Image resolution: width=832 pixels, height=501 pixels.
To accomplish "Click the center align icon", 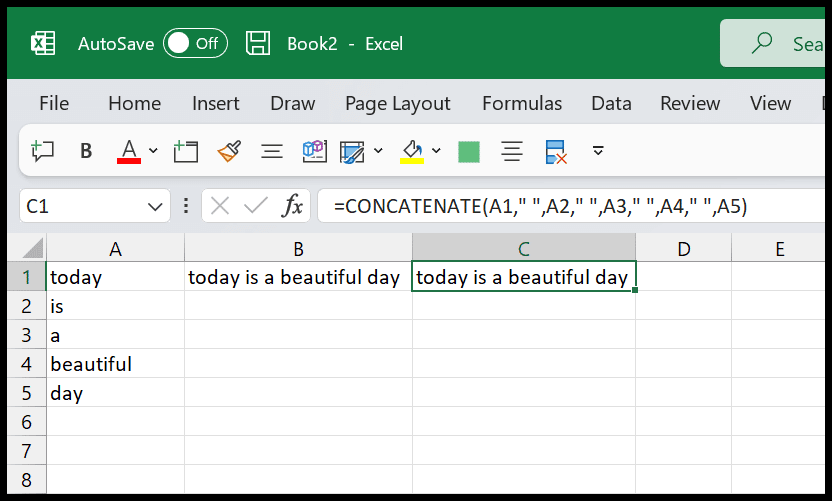I will pyautogui.click(x=512, y=151).
